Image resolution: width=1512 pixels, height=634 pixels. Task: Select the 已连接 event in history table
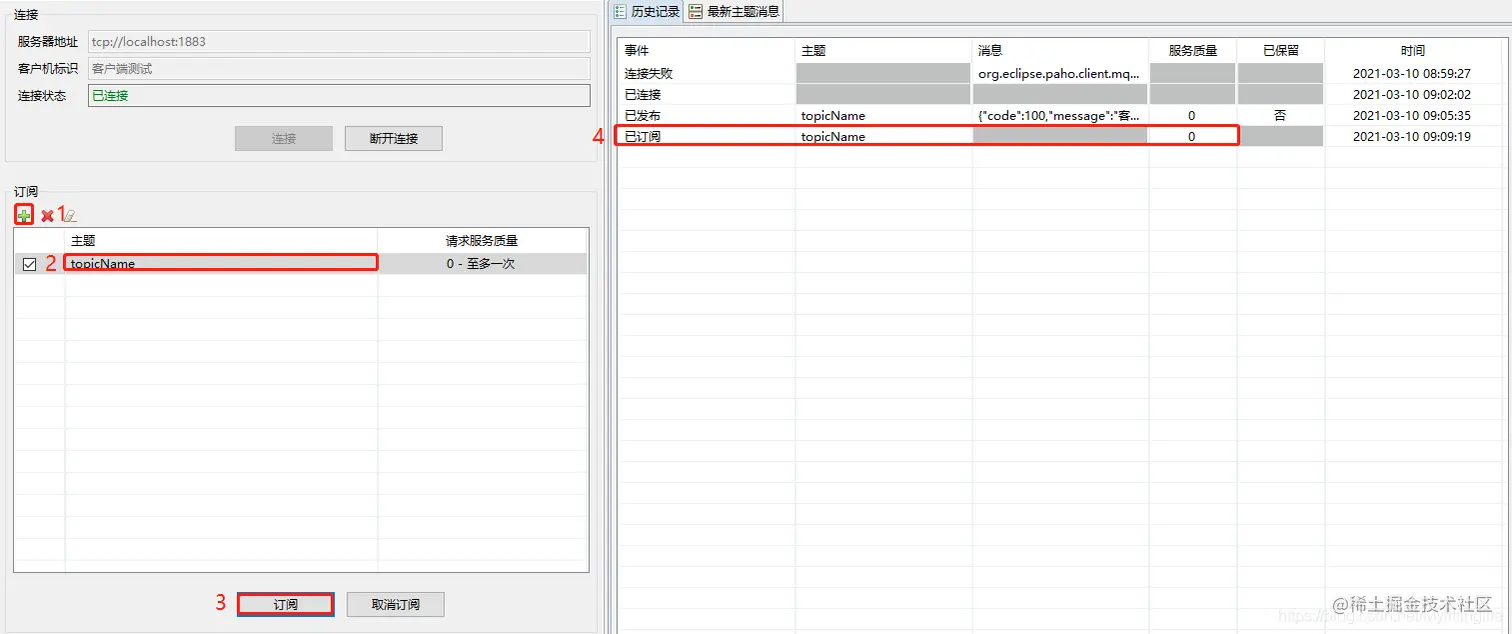click(x=1059, y=95)
